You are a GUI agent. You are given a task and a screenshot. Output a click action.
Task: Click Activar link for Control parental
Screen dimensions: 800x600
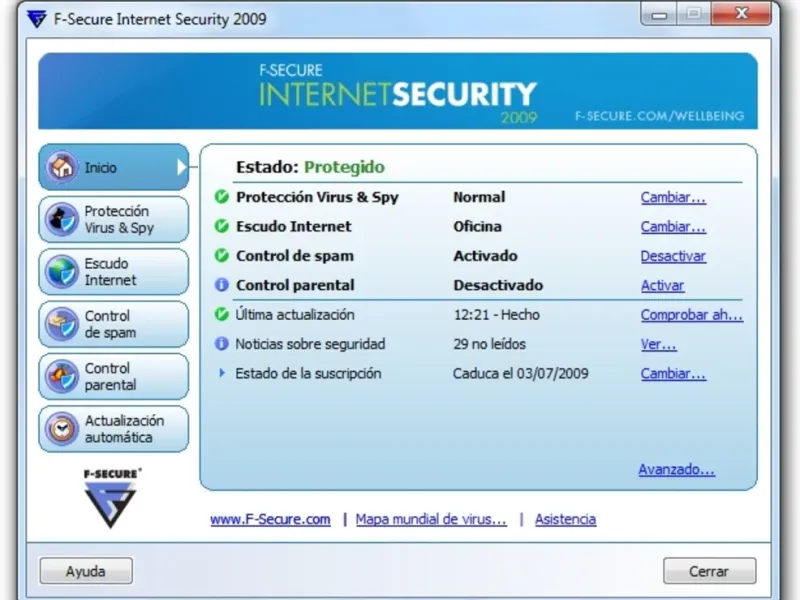(x=662, y=286)
